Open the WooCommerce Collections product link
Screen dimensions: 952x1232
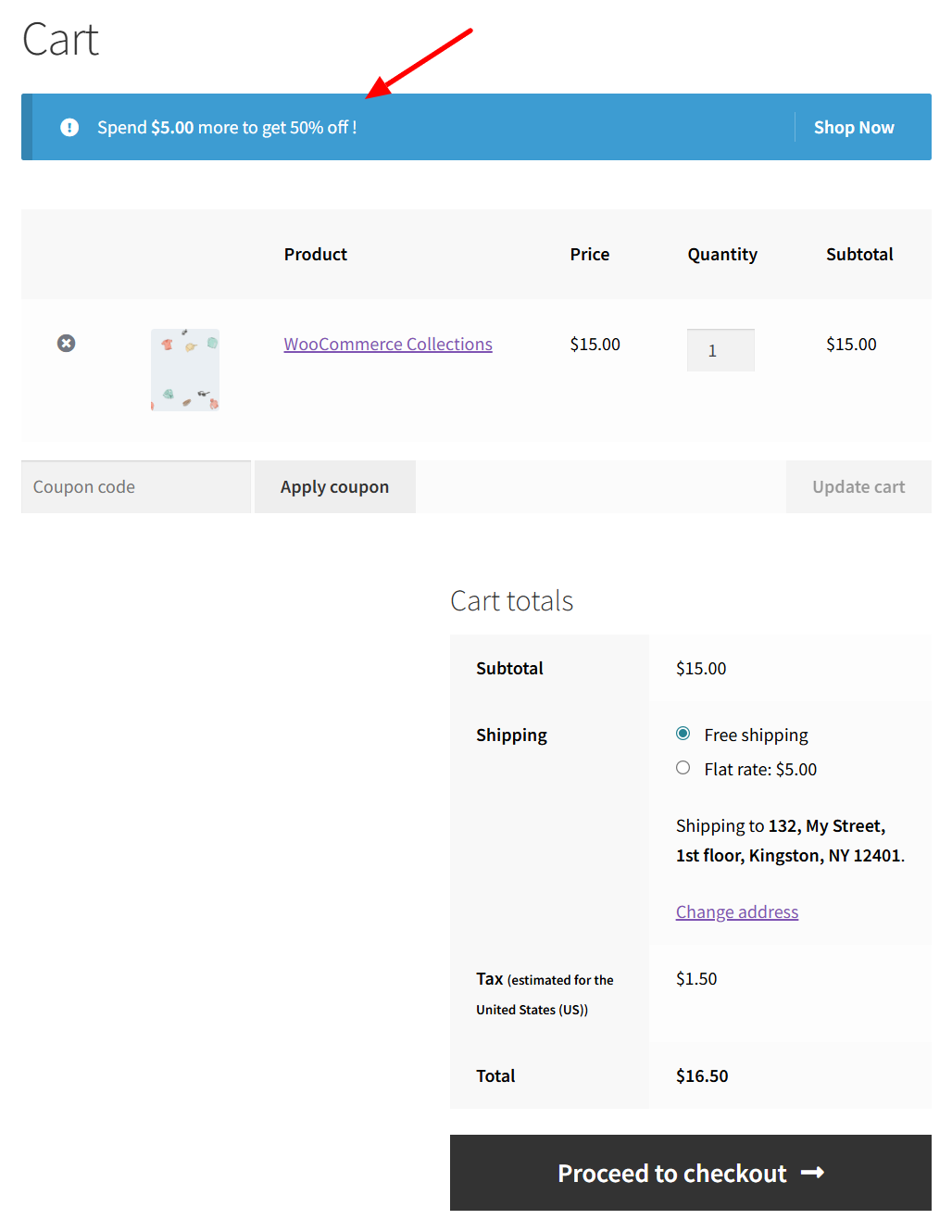[x=388, y=345]
